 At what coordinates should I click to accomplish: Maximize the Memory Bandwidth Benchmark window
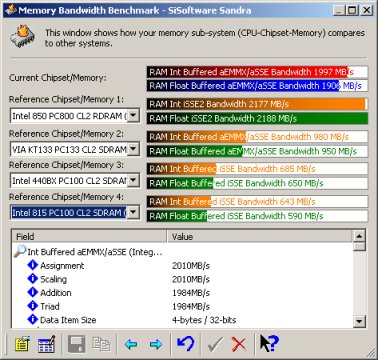pos(351,10)
